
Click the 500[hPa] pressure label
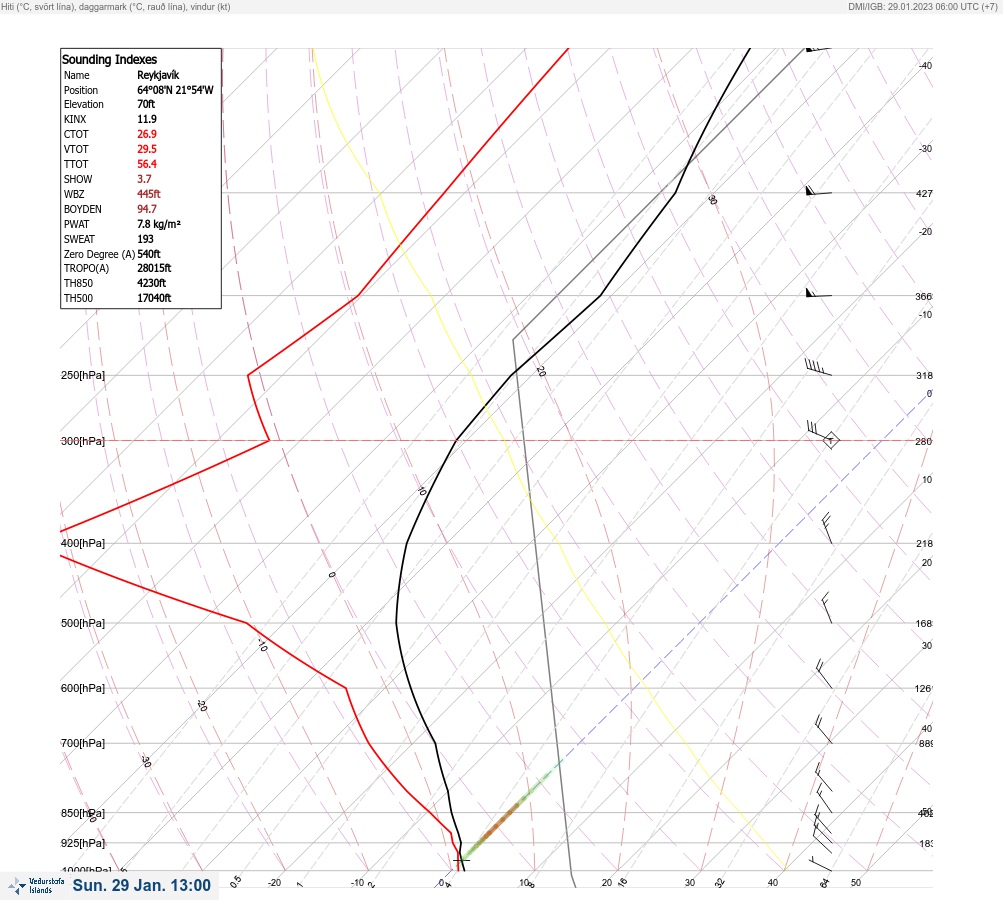(83, 623)
